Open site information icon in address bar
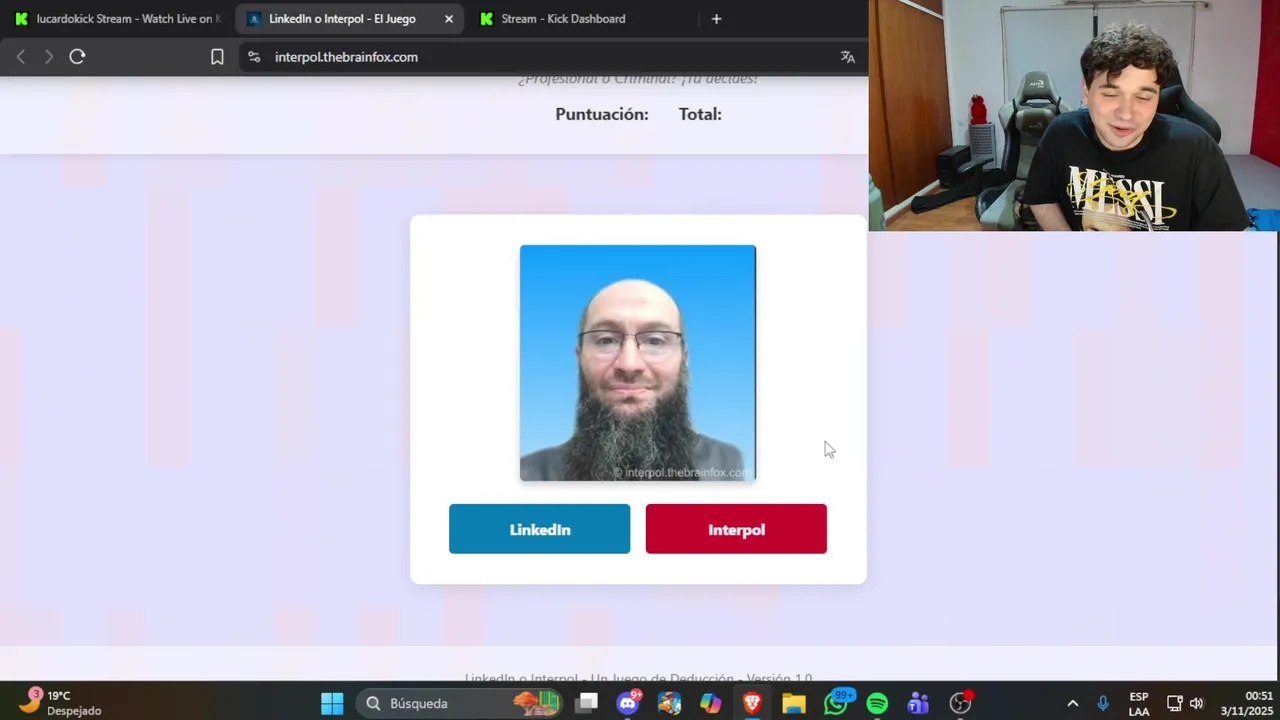The image size is (1280, 720). [x=254, y=57]
